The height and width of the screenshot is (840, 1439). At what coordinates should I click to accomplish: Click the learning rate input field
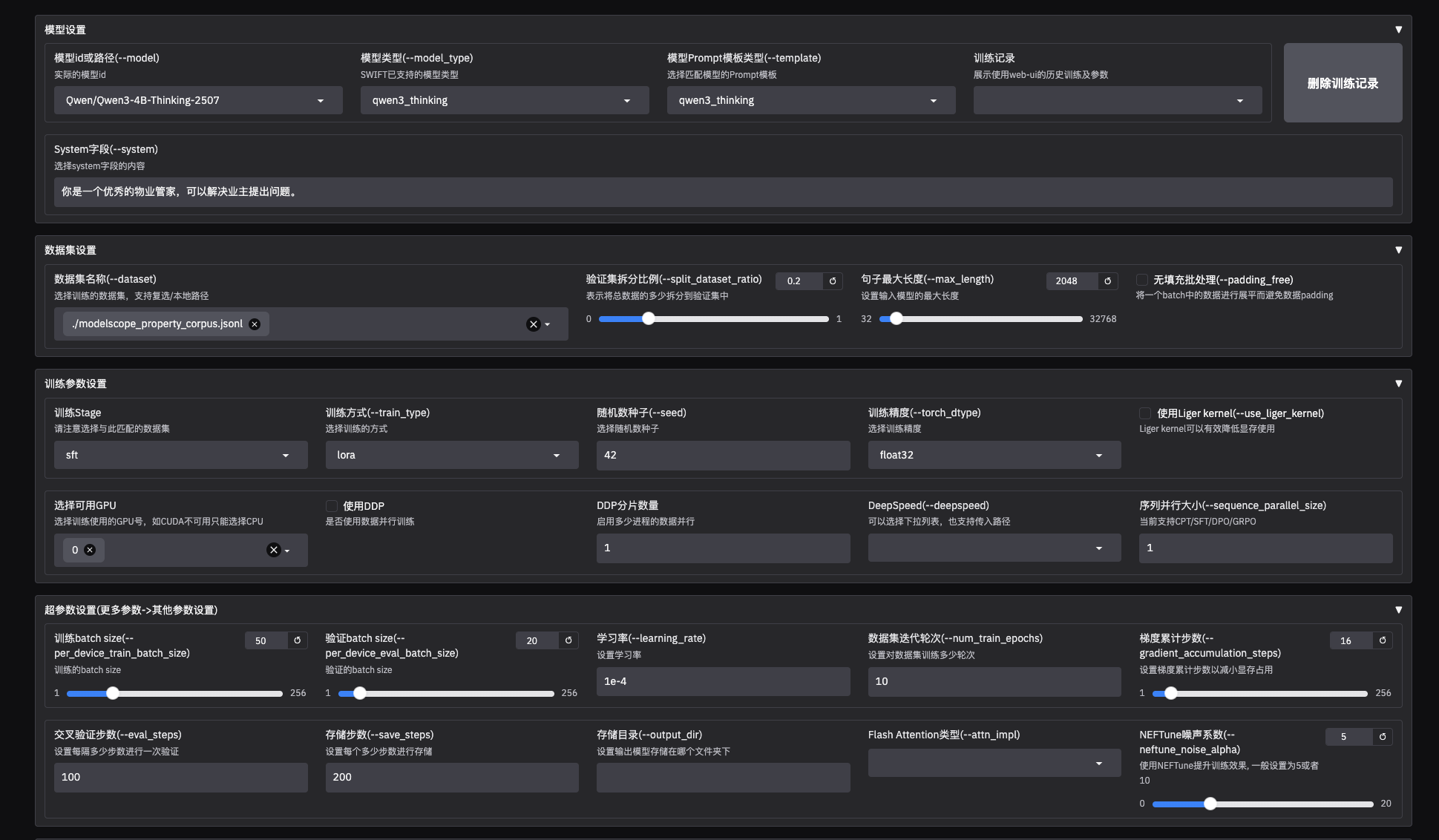[723, 681]
